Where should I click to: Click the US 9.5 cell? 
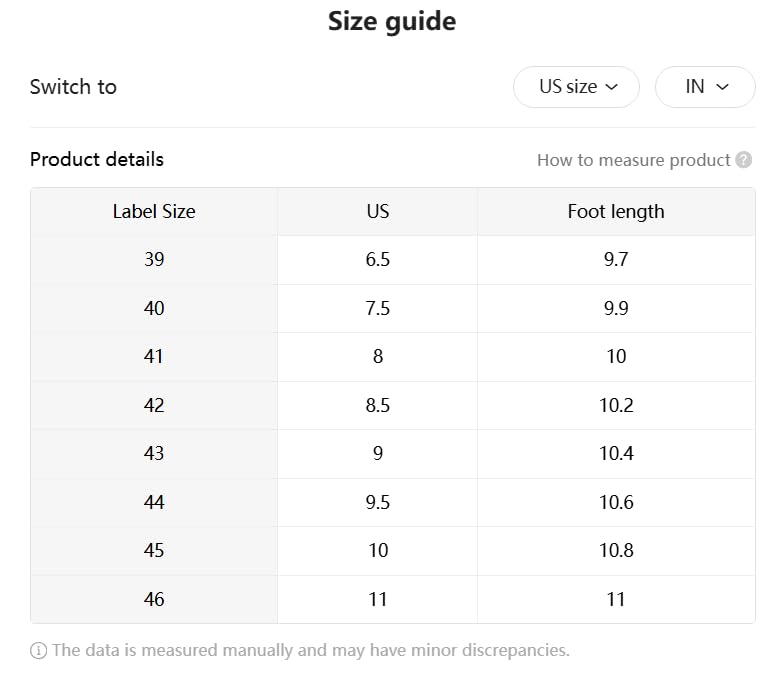377,503
